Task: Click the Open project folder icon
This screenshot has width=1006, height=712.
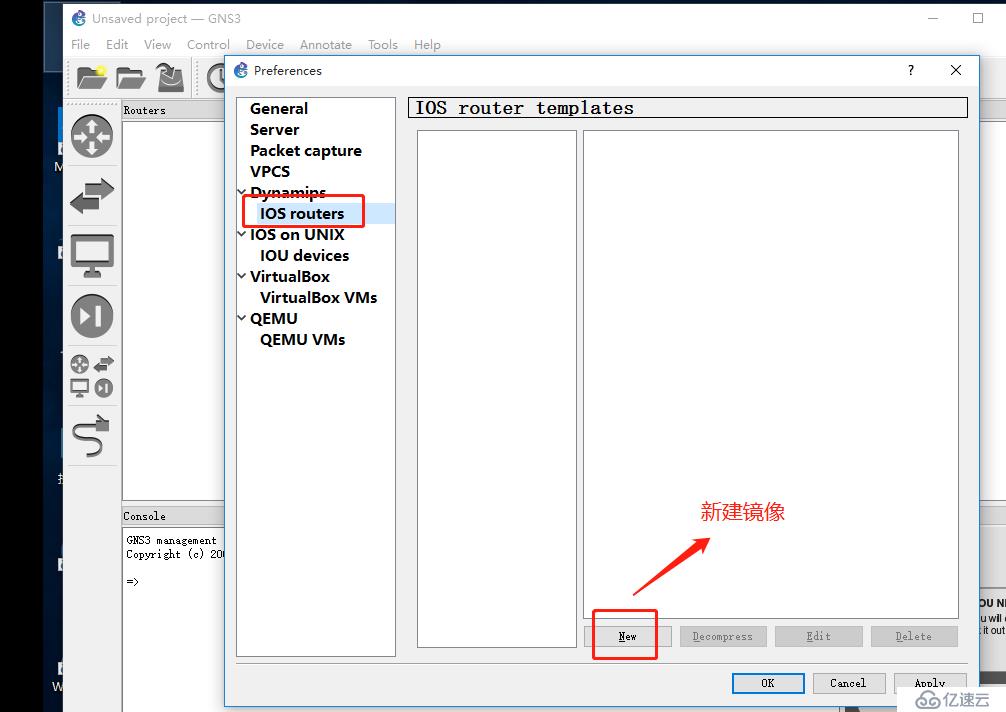Action: pos(130,78)
